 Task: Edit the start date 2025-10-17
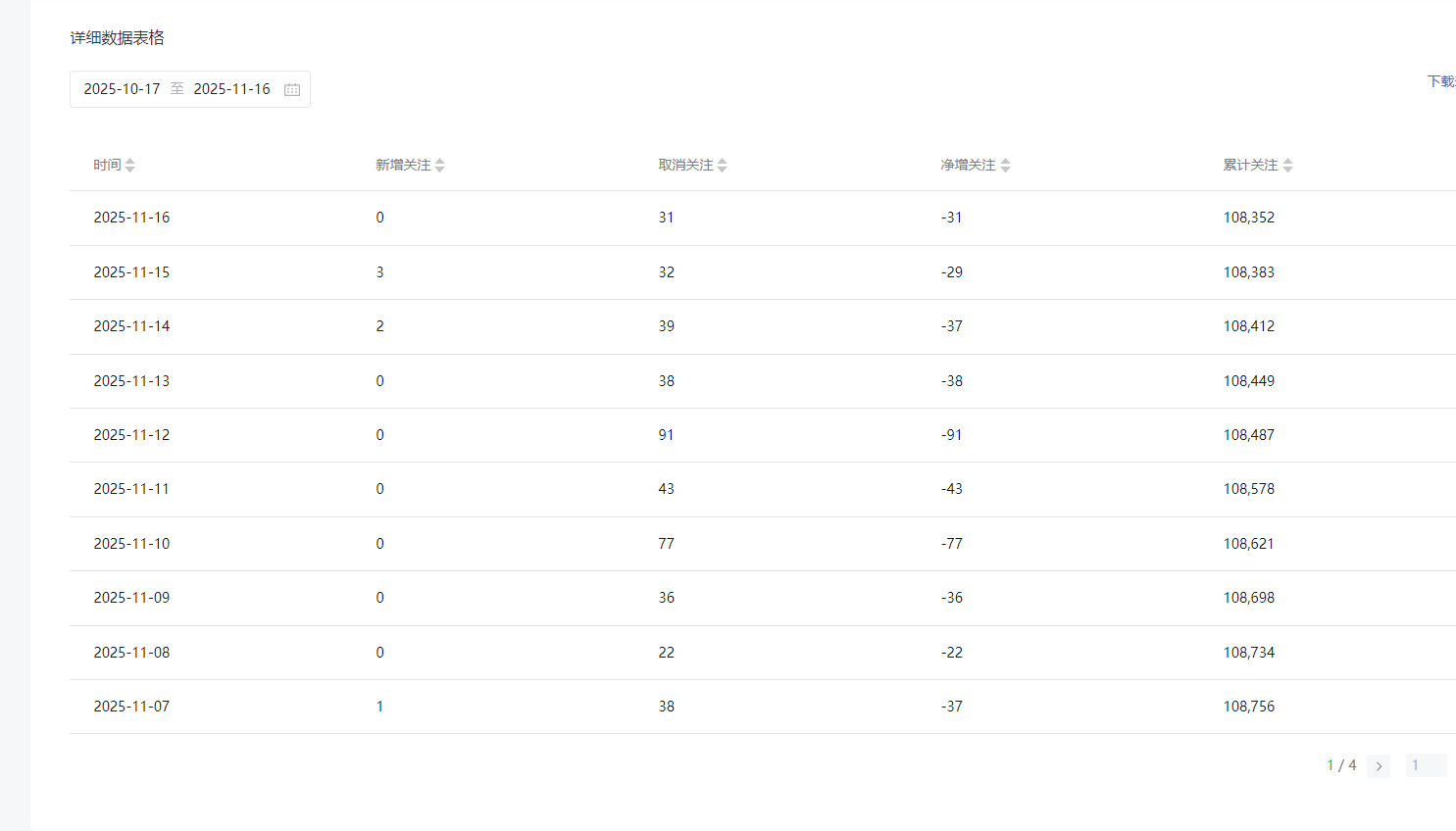(x=122, y=89)
